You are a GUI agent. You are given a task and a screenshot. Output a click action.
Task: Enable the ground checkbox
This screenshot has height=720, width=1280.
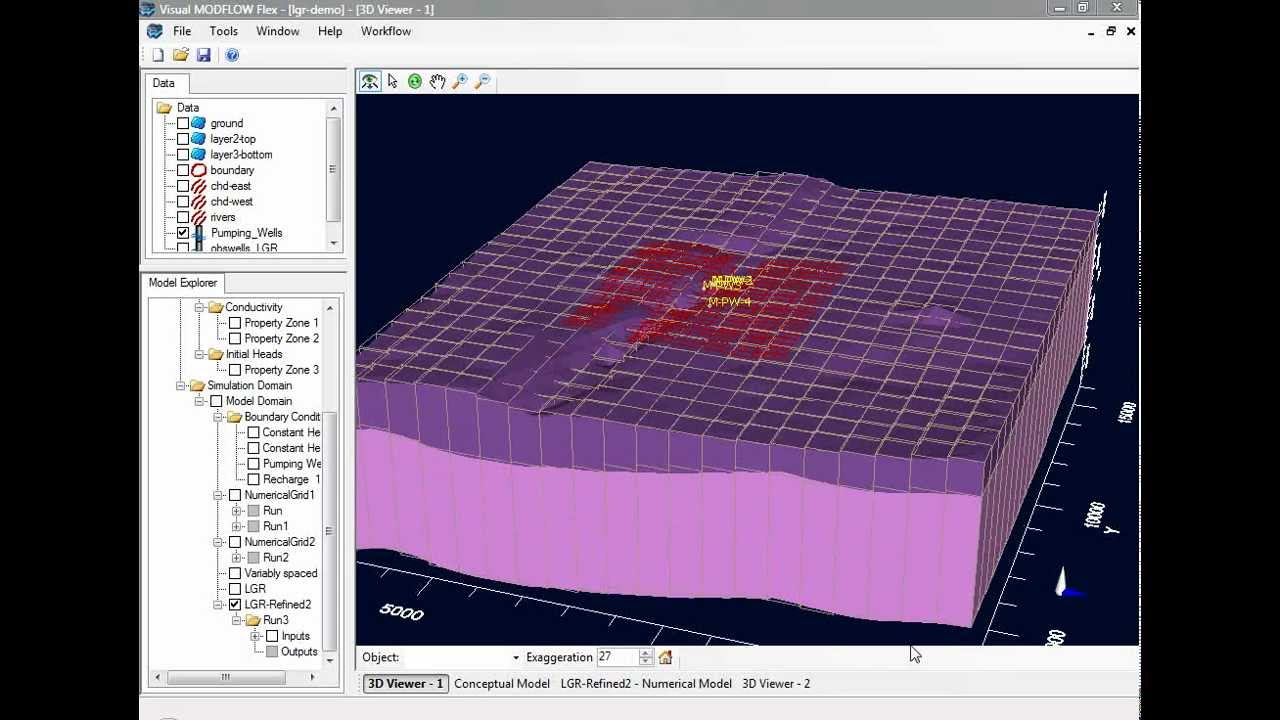click(x=183, y=123)
